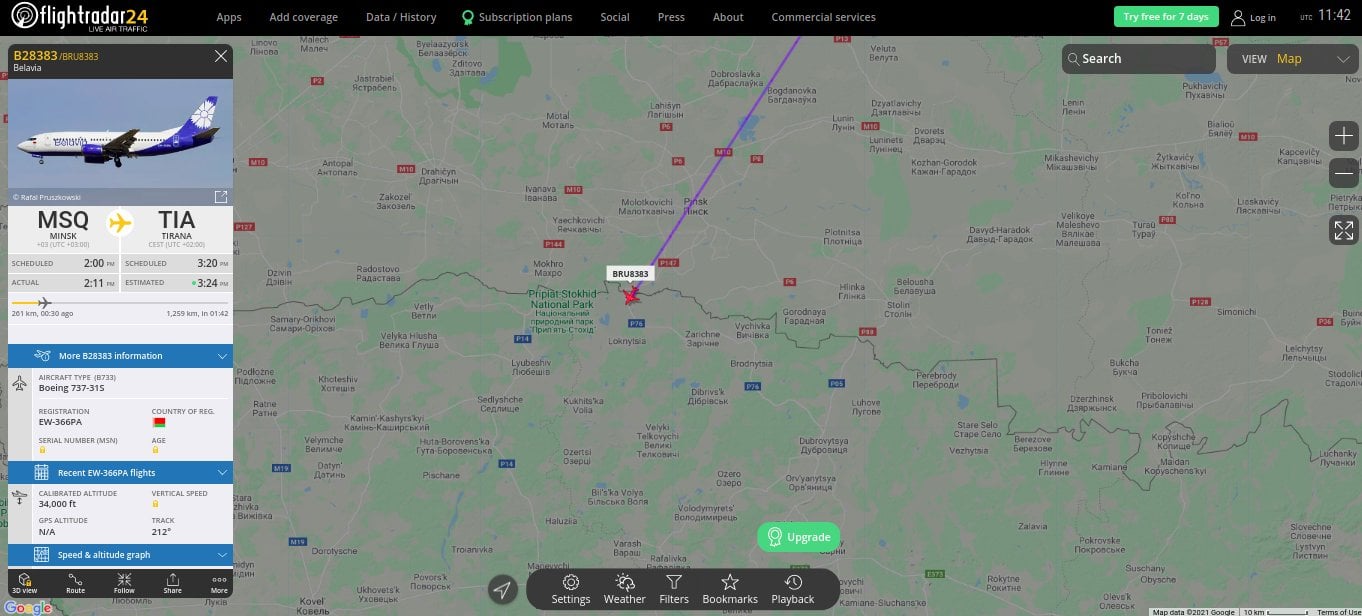Expand Recent EW-366PA flights section
1362x616 pixels.
coord(120,473)
